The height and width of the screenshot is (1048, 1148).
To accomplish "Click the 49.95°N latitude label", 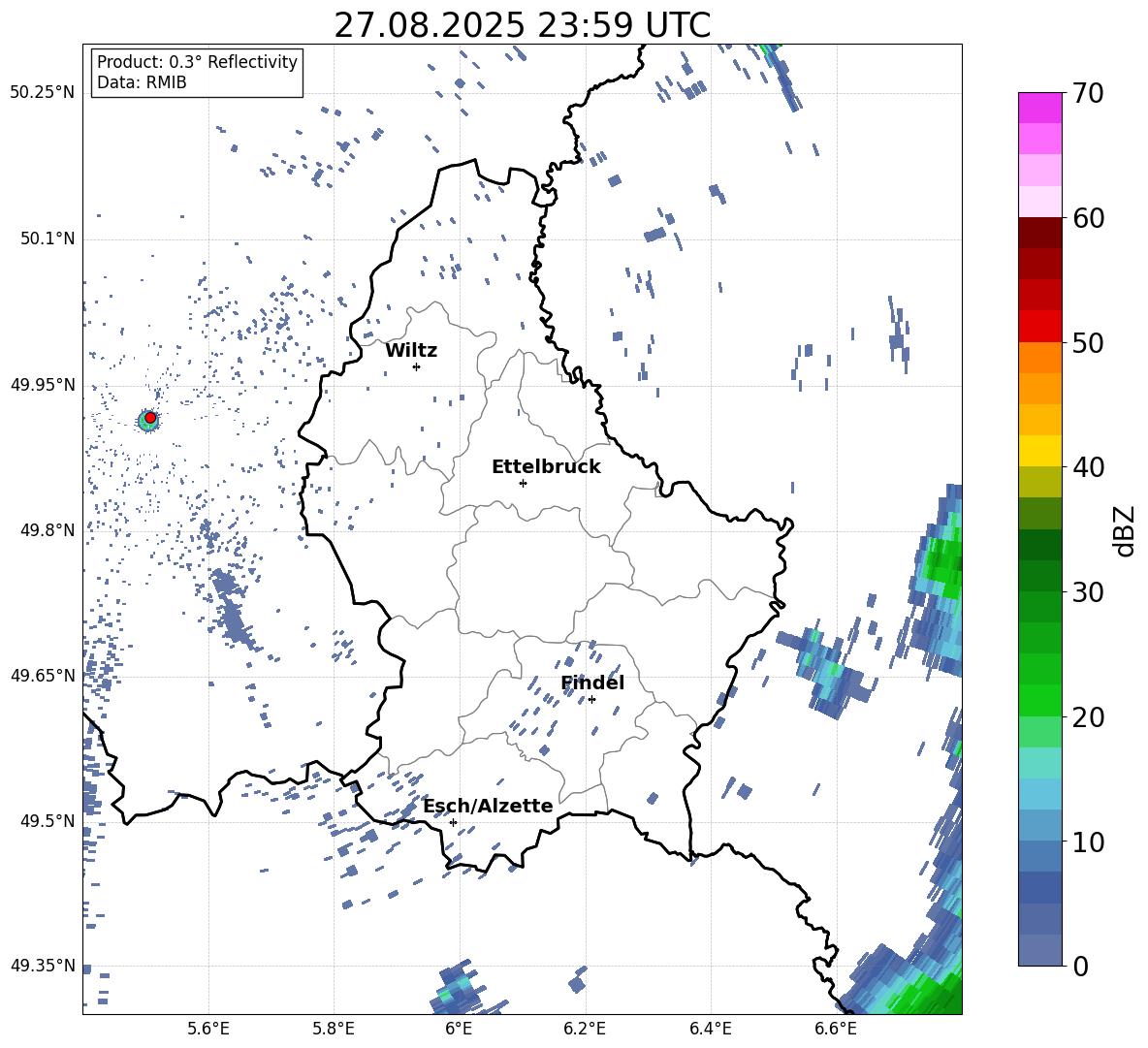I will pyautogui.click(x=43, y=384).
